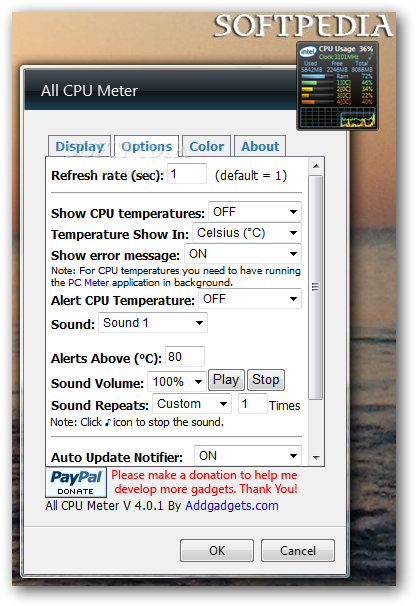Open the Sound Repeats dropdown
This screenshot has height=606, width=416.
(192, 403)
